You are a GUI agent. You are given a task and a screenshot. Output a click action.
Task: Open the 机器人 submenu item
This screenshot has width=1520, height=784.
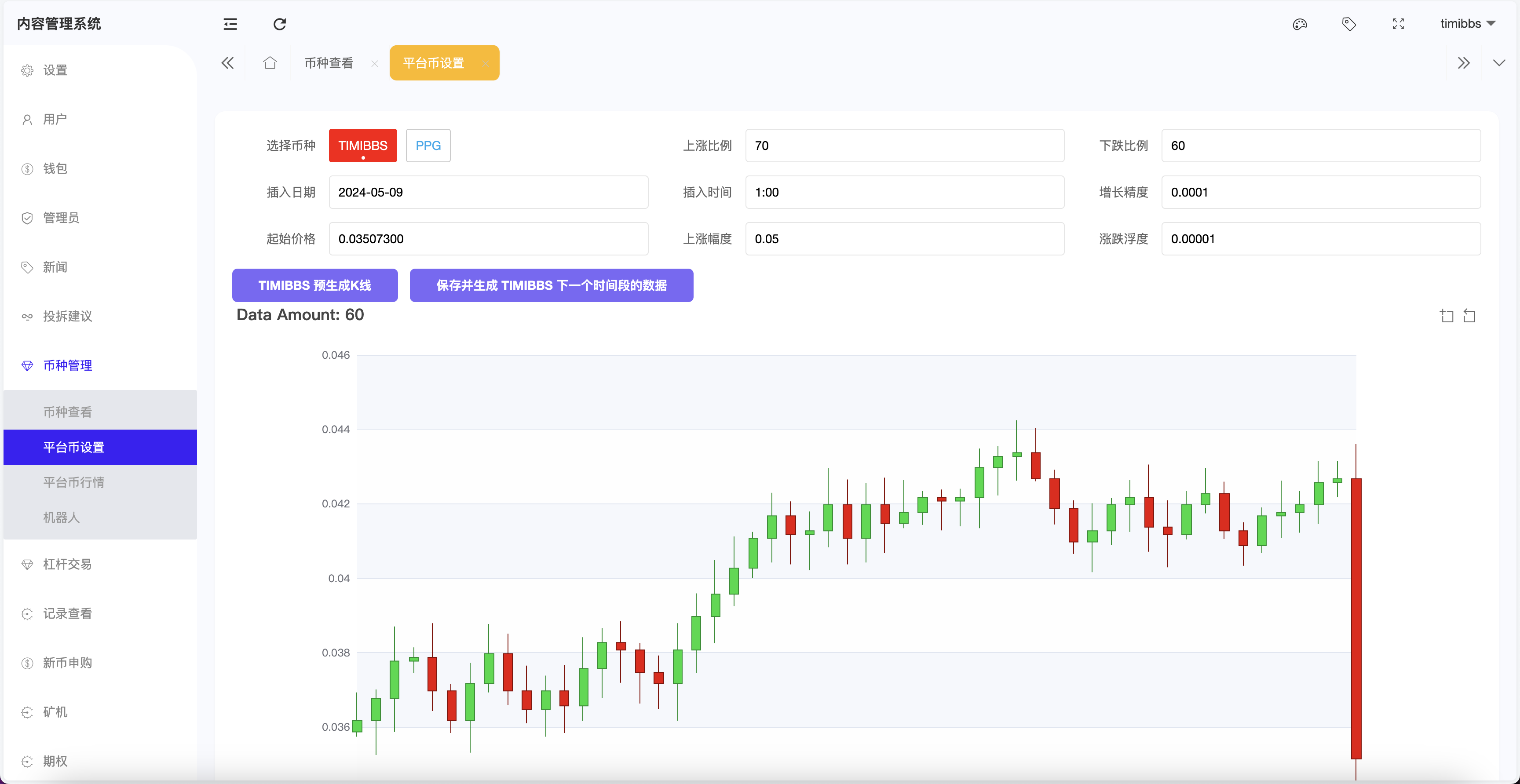pyautogui.click(x=100, y=518)
